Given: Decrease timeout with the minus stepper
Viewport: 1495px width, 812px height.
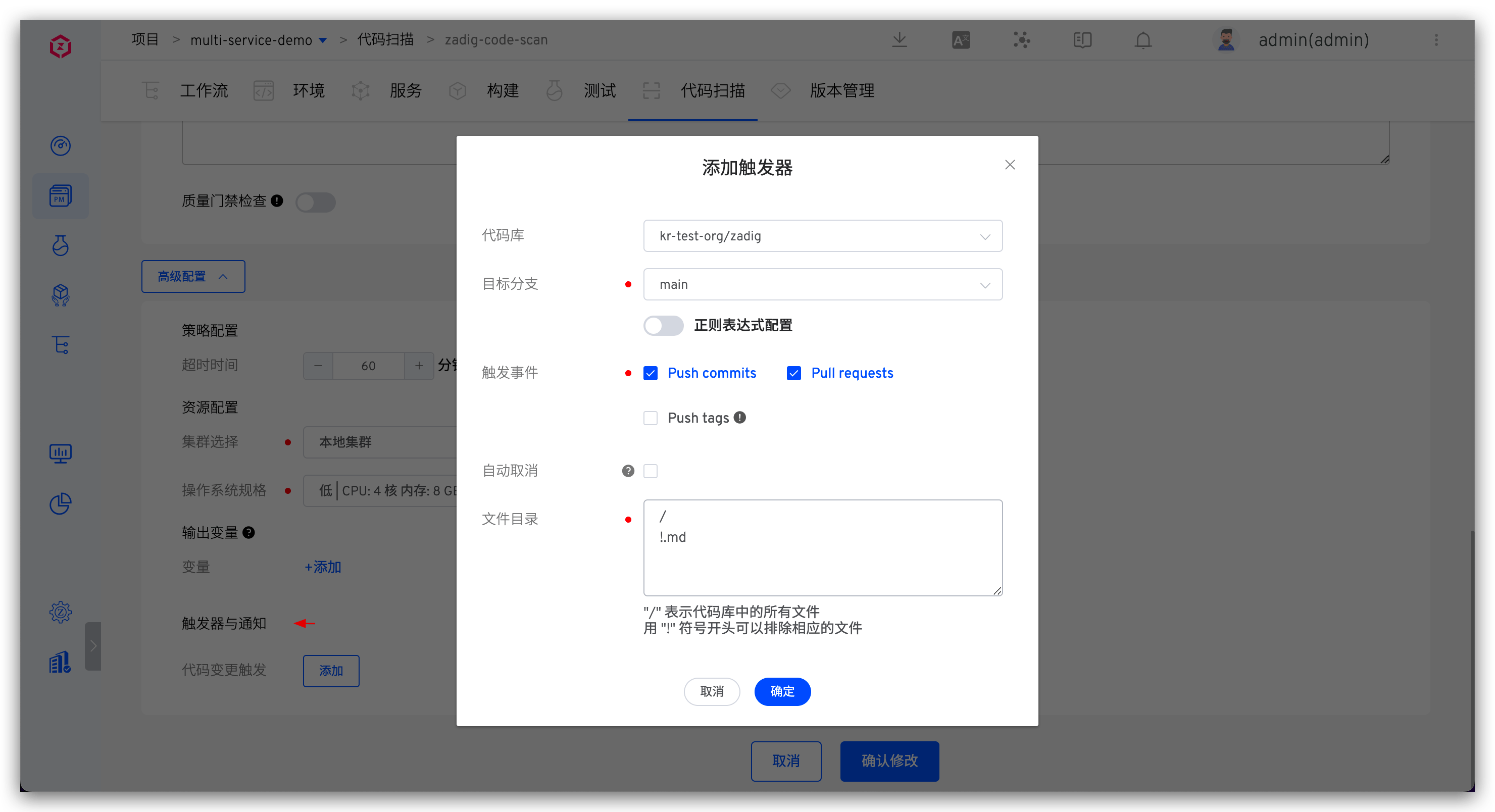Looking at the screenshot, I should (x=318, y=366).
